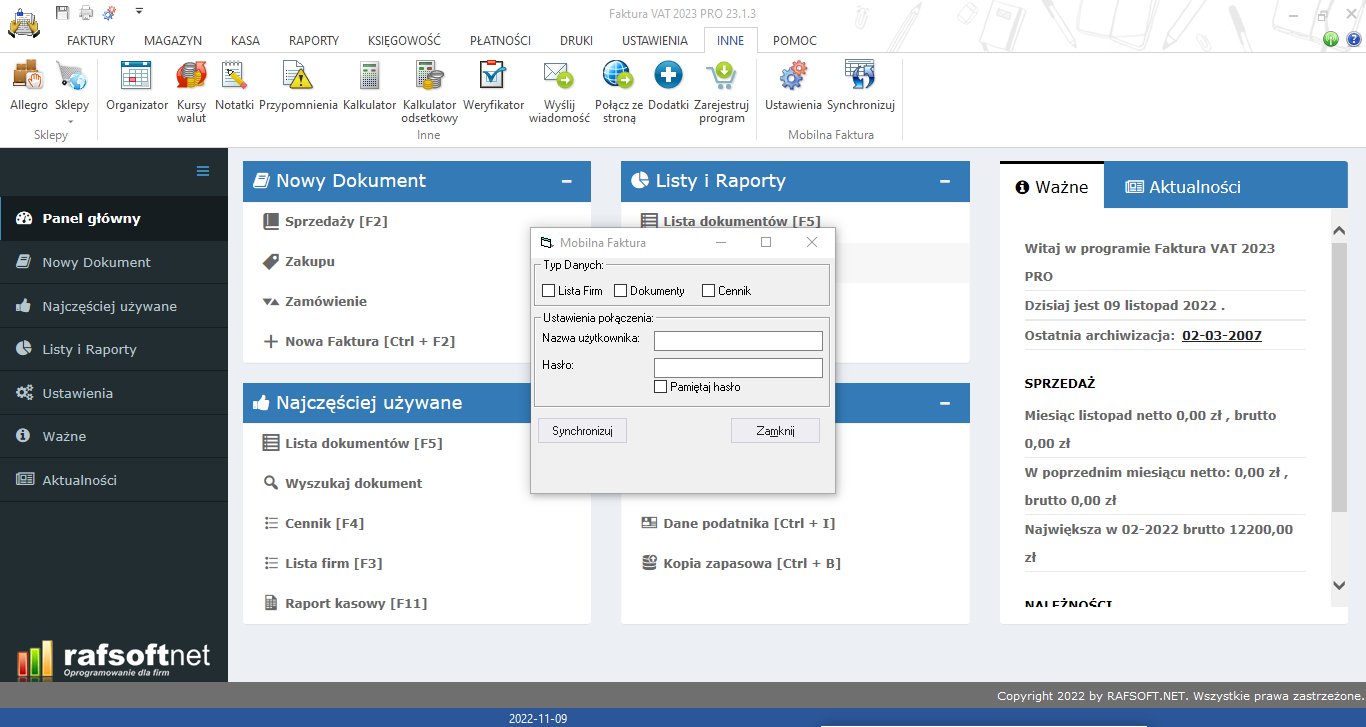Click the Nazwa użytkownika input field
Viewport: 1366px width, 727px height.
(x=738, y=341)
